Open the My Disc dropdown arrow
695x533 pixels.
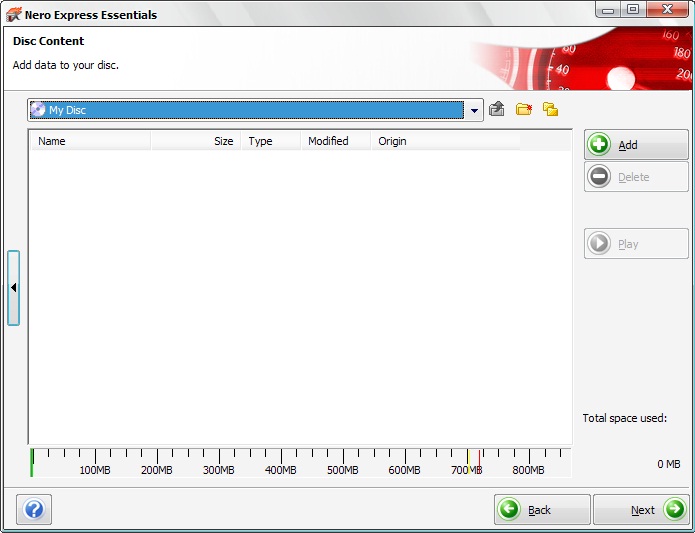point(474,110)
